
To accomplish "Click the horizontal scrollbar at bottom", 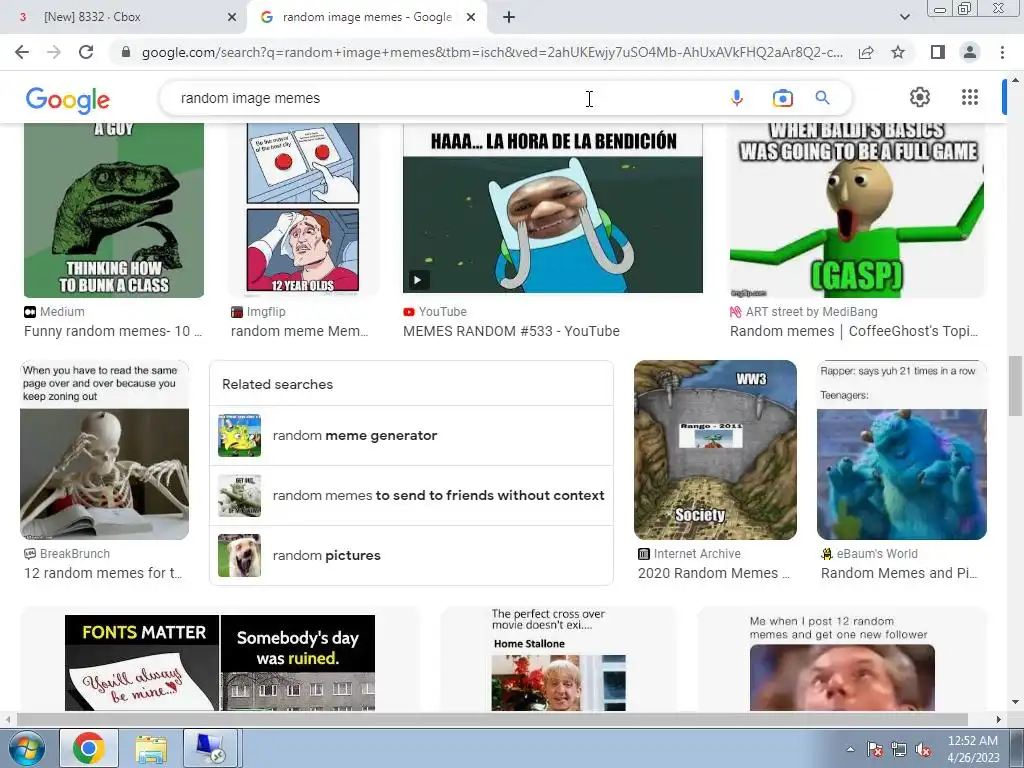I will pos(493,719).
